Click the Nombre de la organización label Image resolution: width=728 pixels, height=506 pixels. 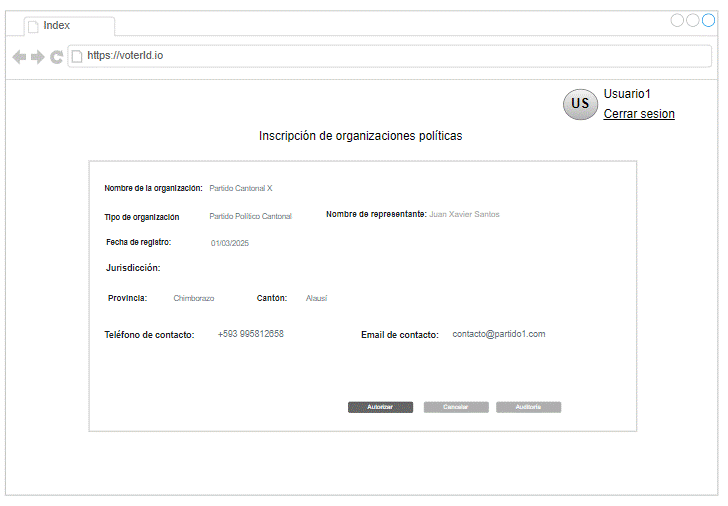(153, 188)
